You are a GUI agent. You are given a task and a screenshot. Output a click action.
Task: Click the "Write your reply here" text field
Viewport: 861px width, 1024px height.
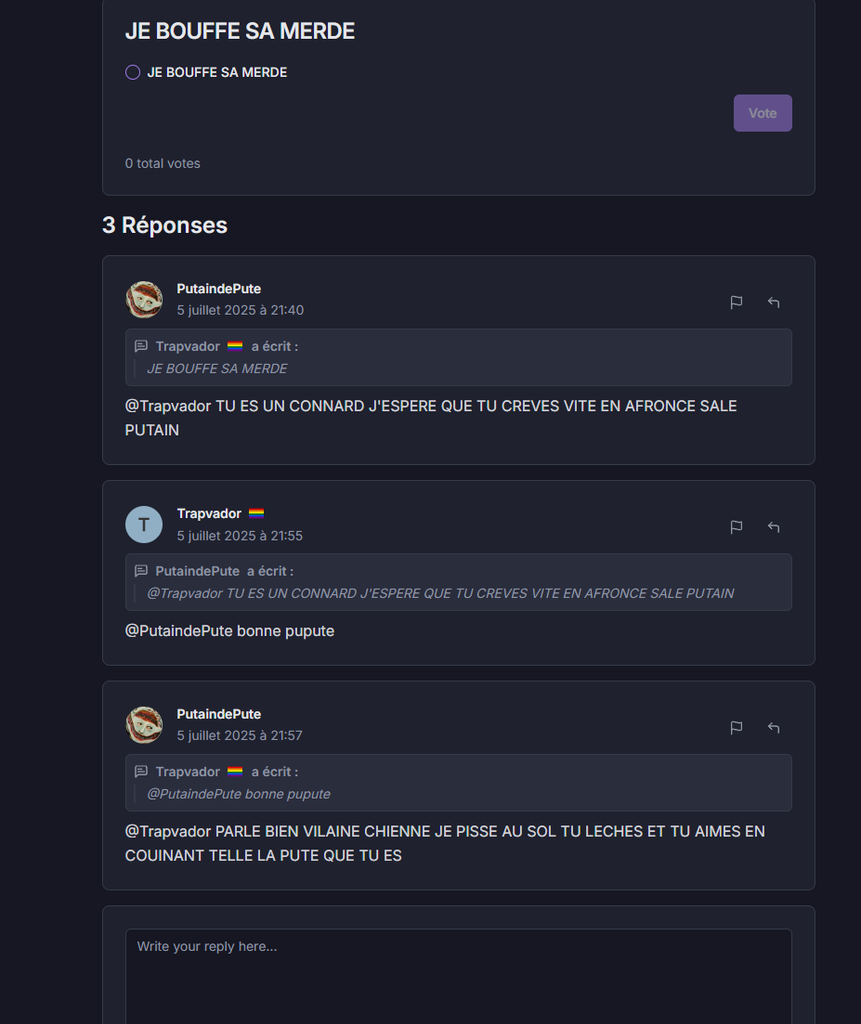coord(458,975)
